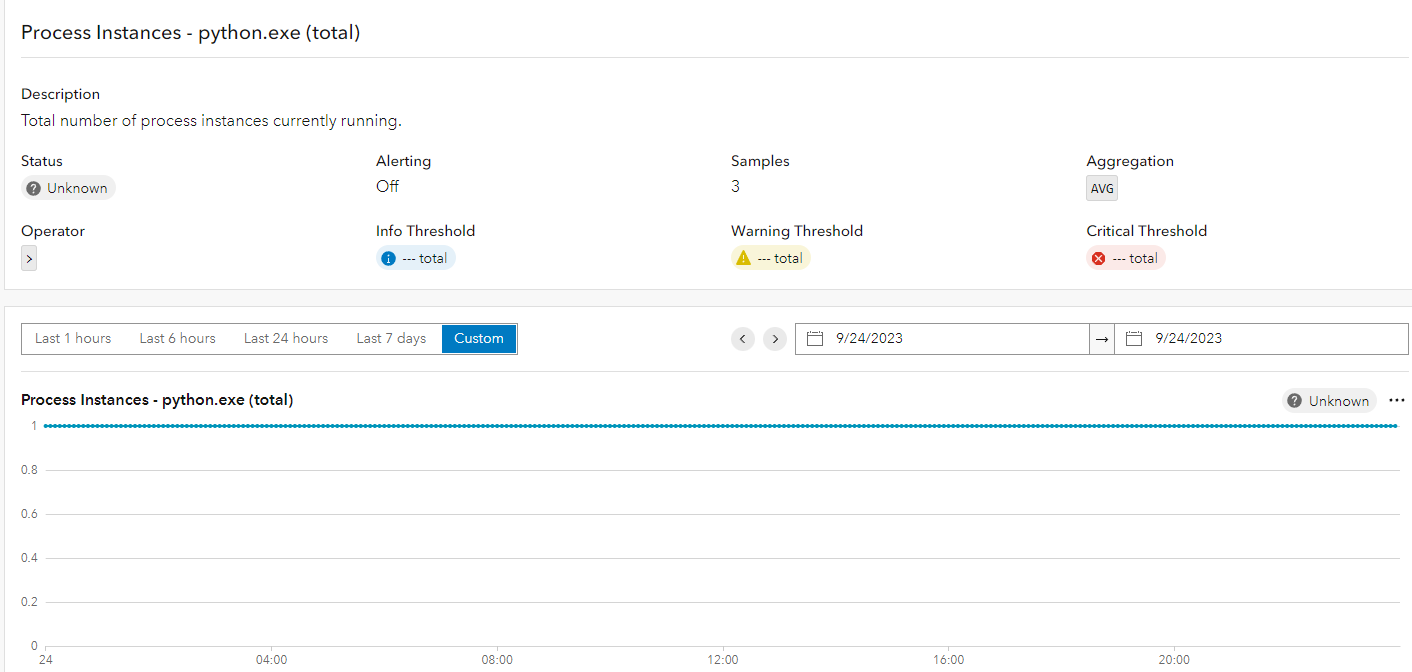The width and height of the screenshot is (1412, 672).
Task: Click the previous time period arrow button
Action: [742, 338]
